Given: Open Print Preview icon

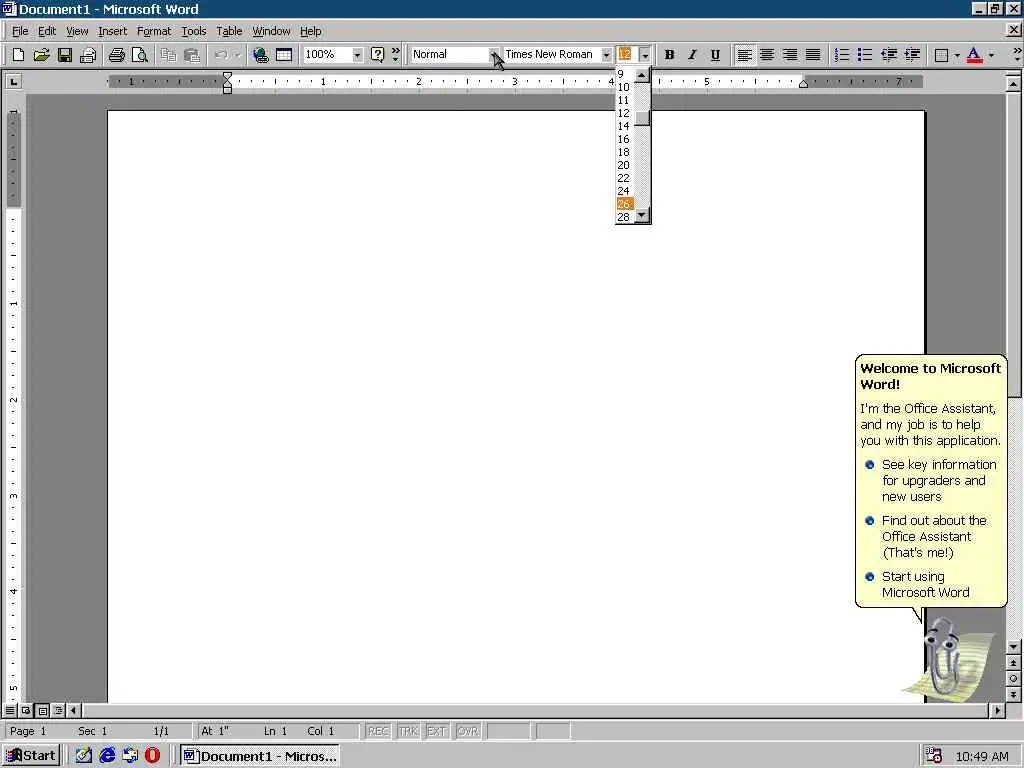Looking at the screenshot, I should 140,55.
